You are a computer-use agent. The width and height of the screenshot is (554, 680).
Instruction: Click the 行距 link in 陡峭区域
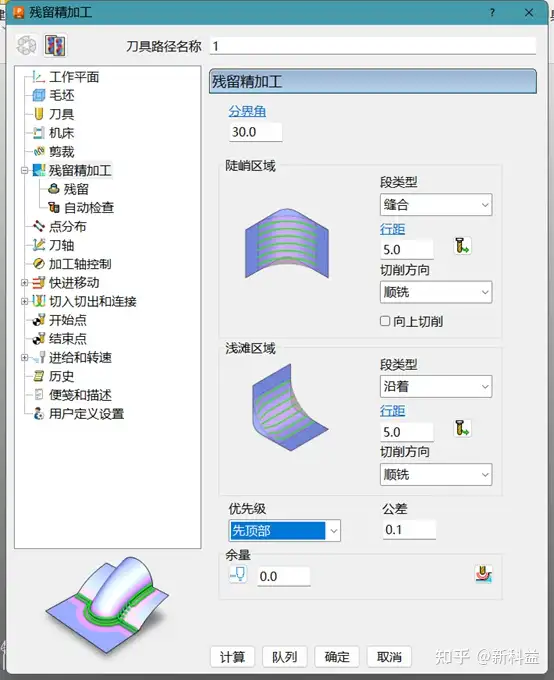393,229
